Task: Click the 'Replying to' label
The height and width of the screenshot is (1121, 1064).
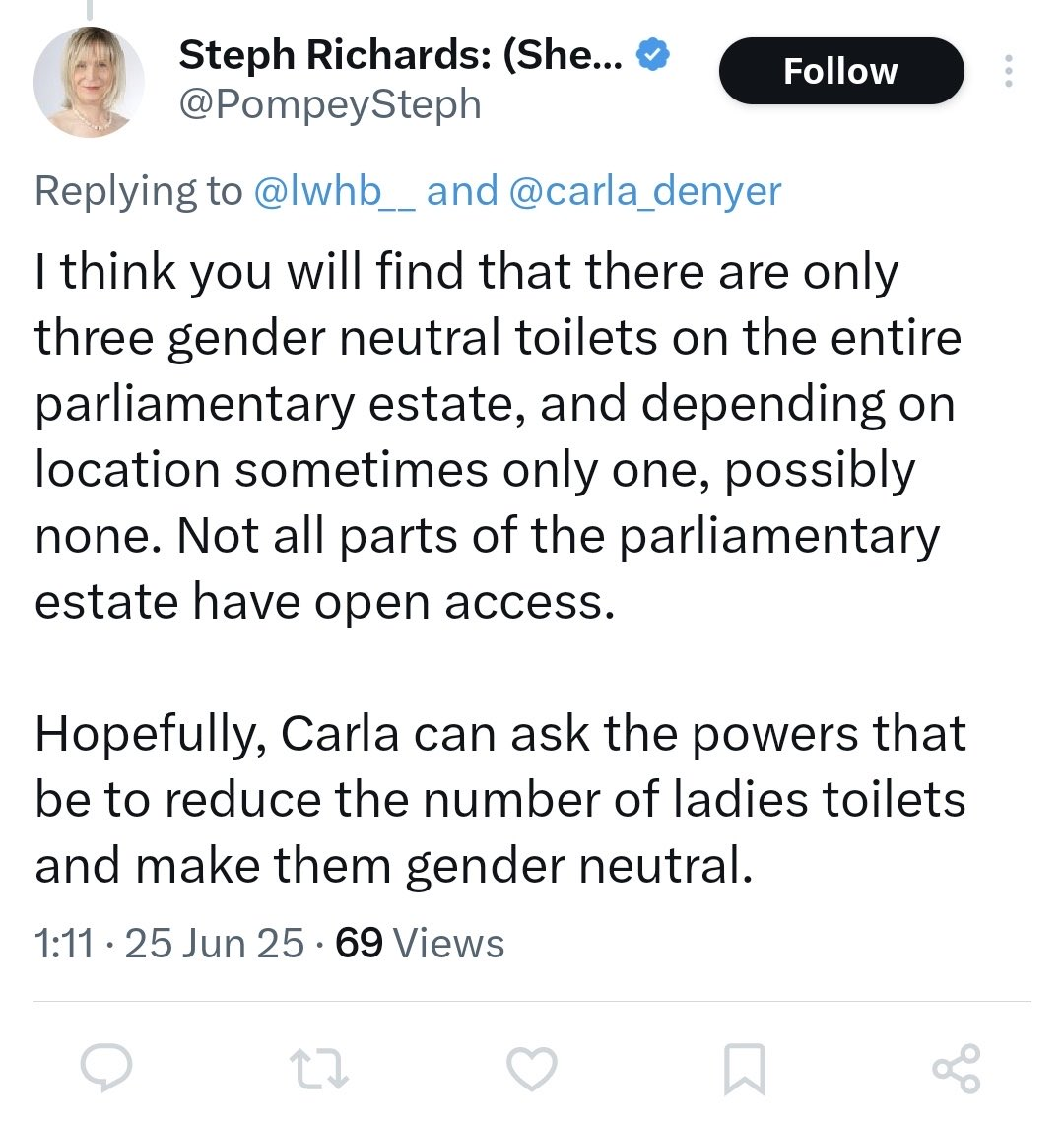Action: pyautogui.click(x=138, y=190)
